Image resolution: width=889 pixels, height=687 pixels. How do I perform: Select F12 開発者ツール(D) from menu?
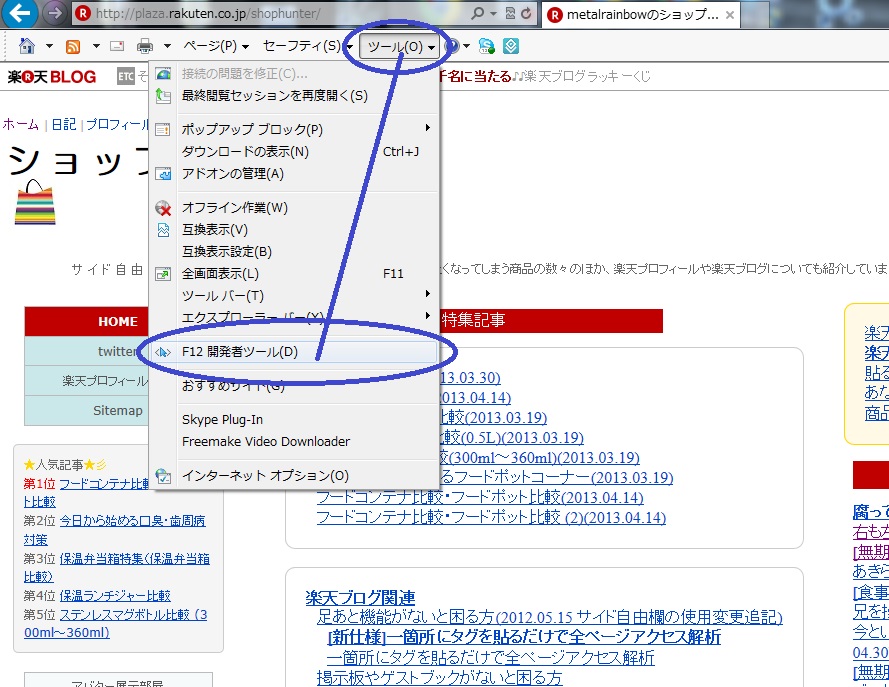tap(240, 352)
